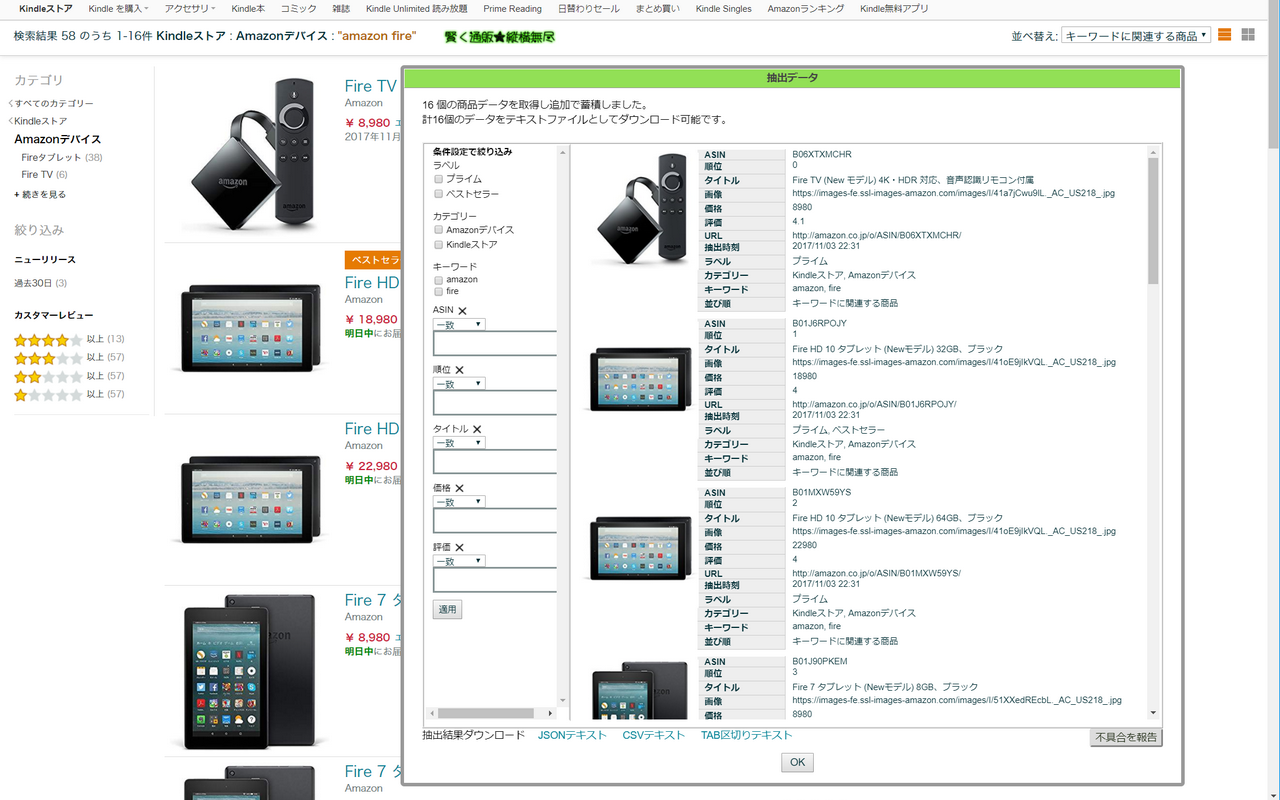Open the 評価 match-type dropdown
Viewport: 1280px width, 800px height.
pyautogui.click(x=459, y=561)
